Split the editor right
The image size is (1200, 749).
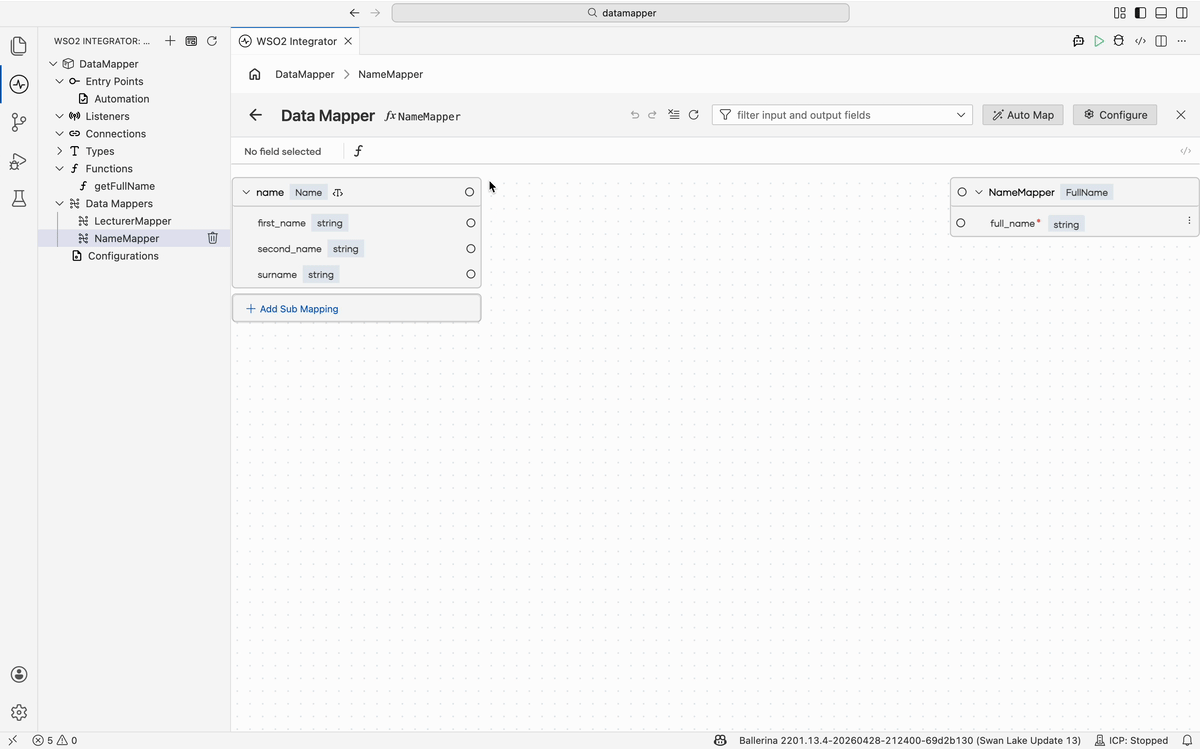tap(1161, 41)
